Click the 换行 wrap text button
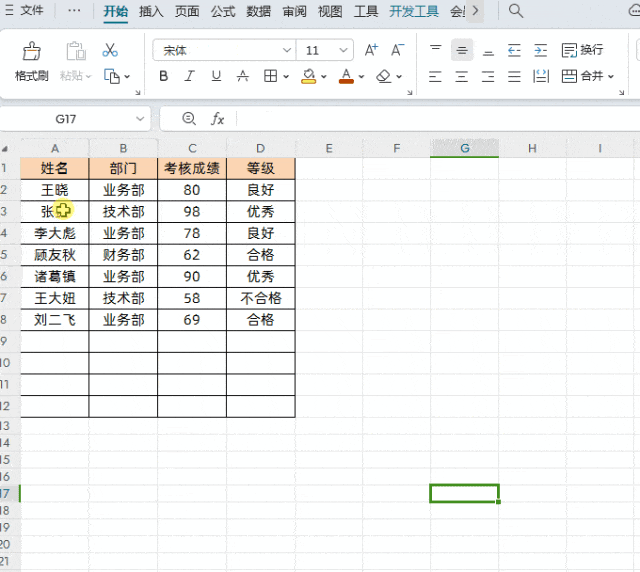640x572 pixels. coord(582,50)
